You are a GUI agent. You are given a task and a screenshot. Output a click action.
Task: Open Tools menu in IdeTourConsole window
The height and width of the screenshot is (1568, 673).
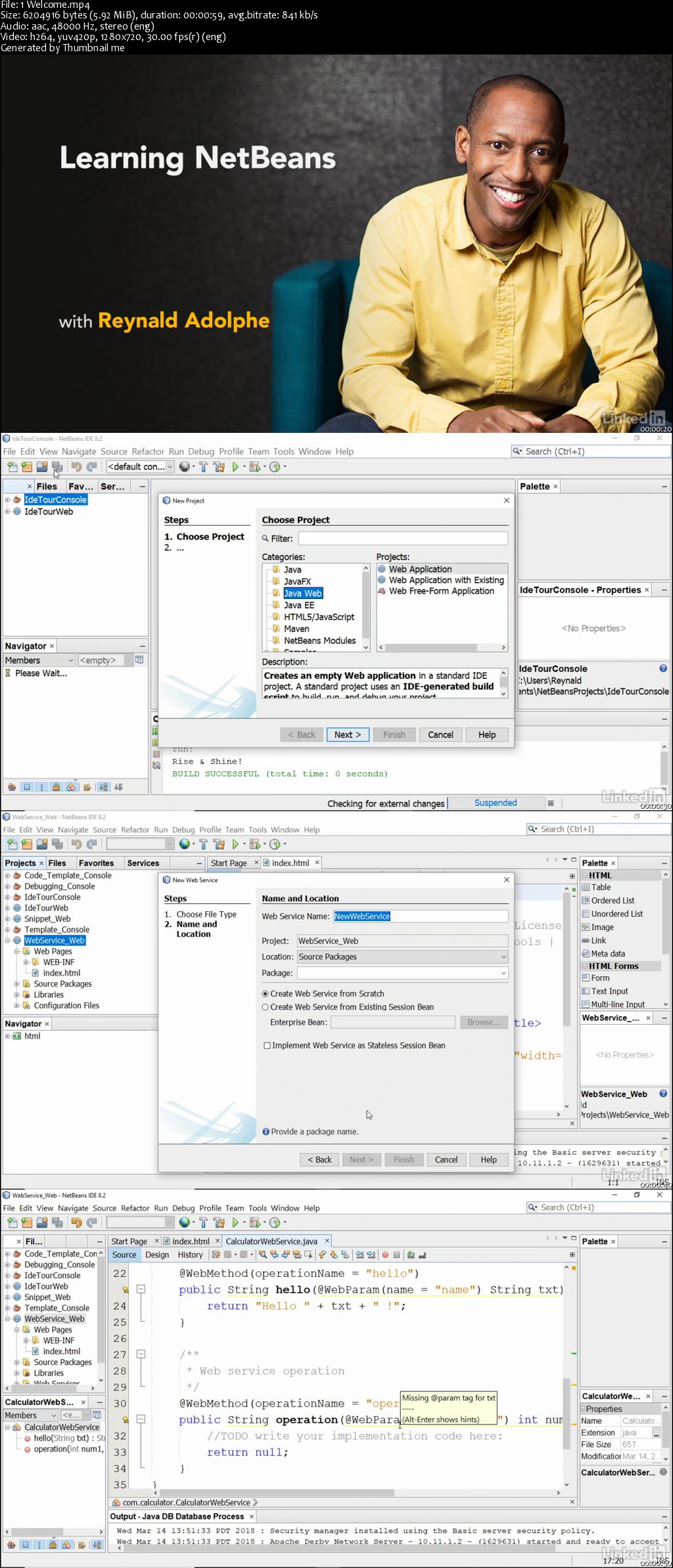284,451
